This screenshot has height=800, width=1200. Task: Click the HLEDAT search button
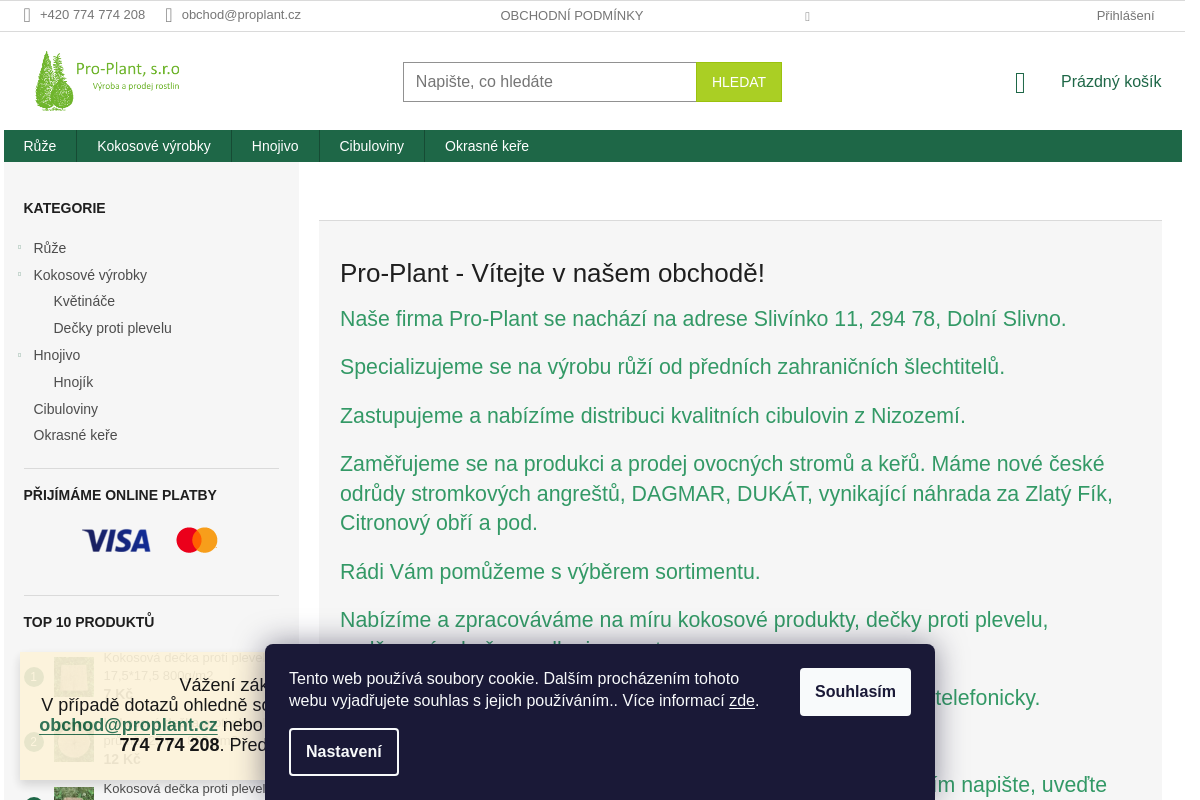pos(739,82)
